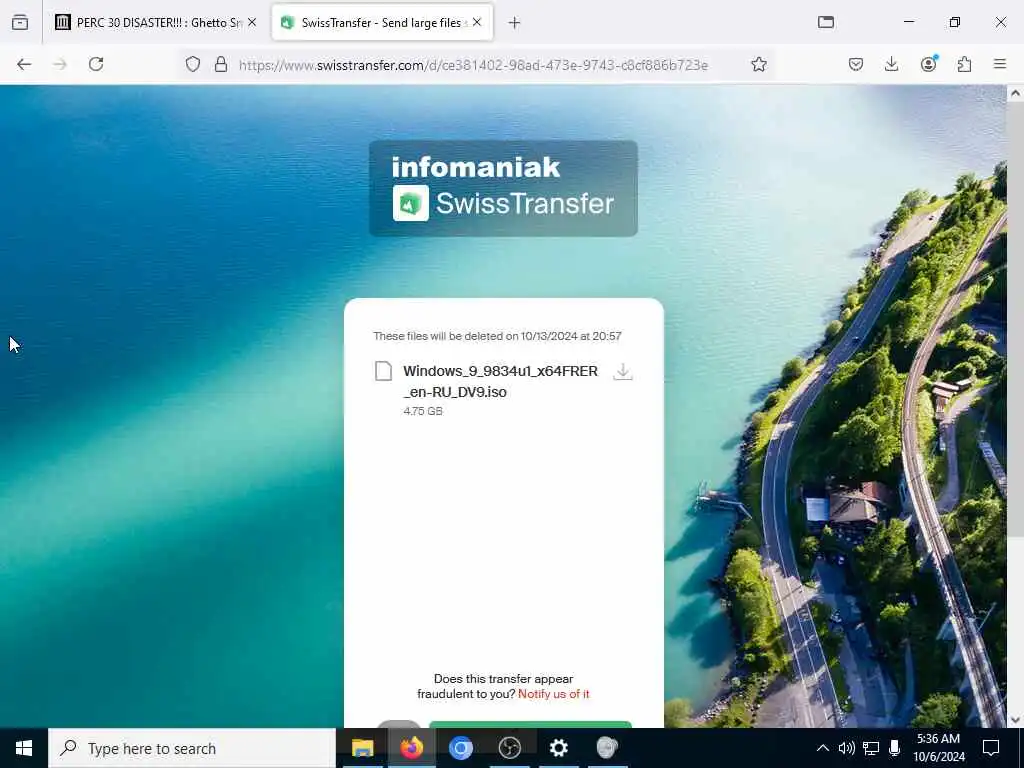Click the deletion date notice text

point(497,336)
